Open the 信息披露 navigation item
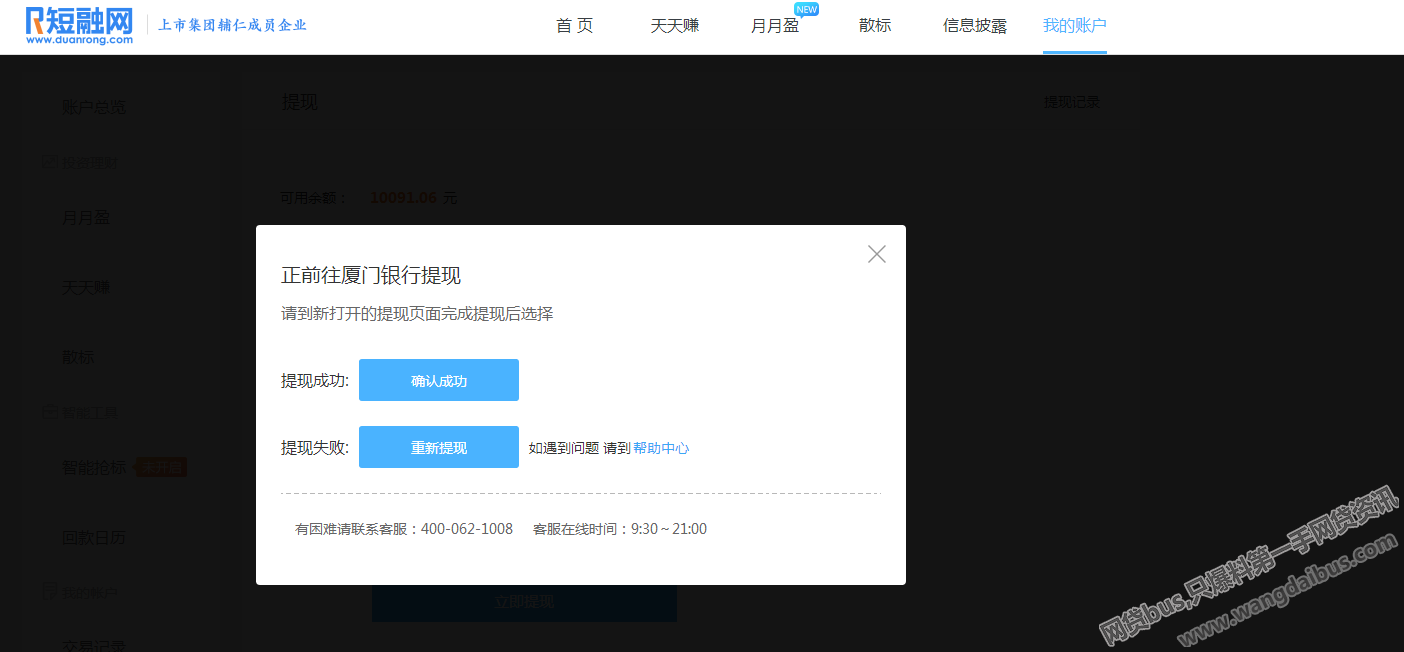The image size is (1404, 652). pyautogui.click(x=975, y=25)
